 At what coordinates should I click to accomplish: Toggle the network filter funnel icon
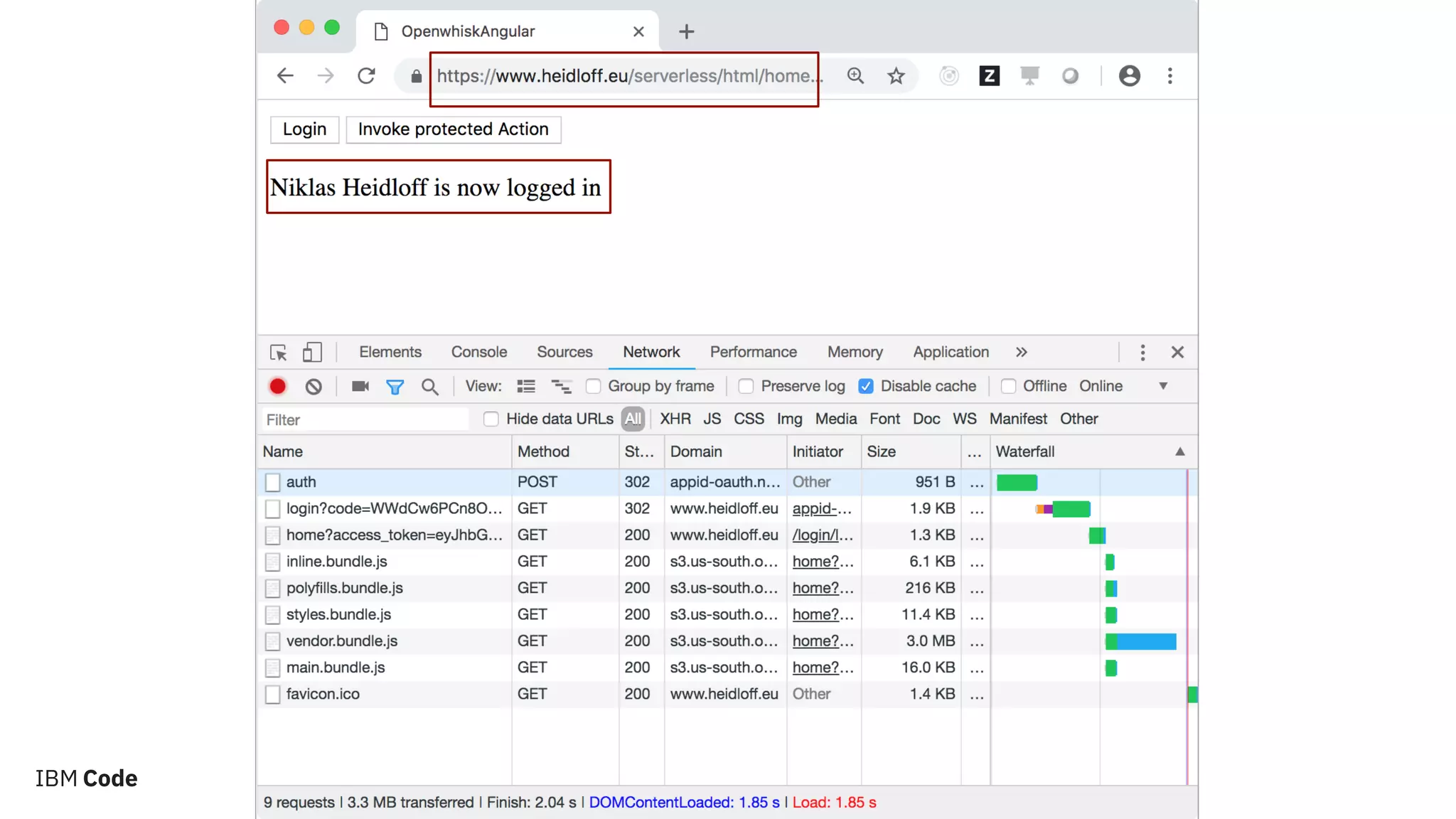click(395, 386)
